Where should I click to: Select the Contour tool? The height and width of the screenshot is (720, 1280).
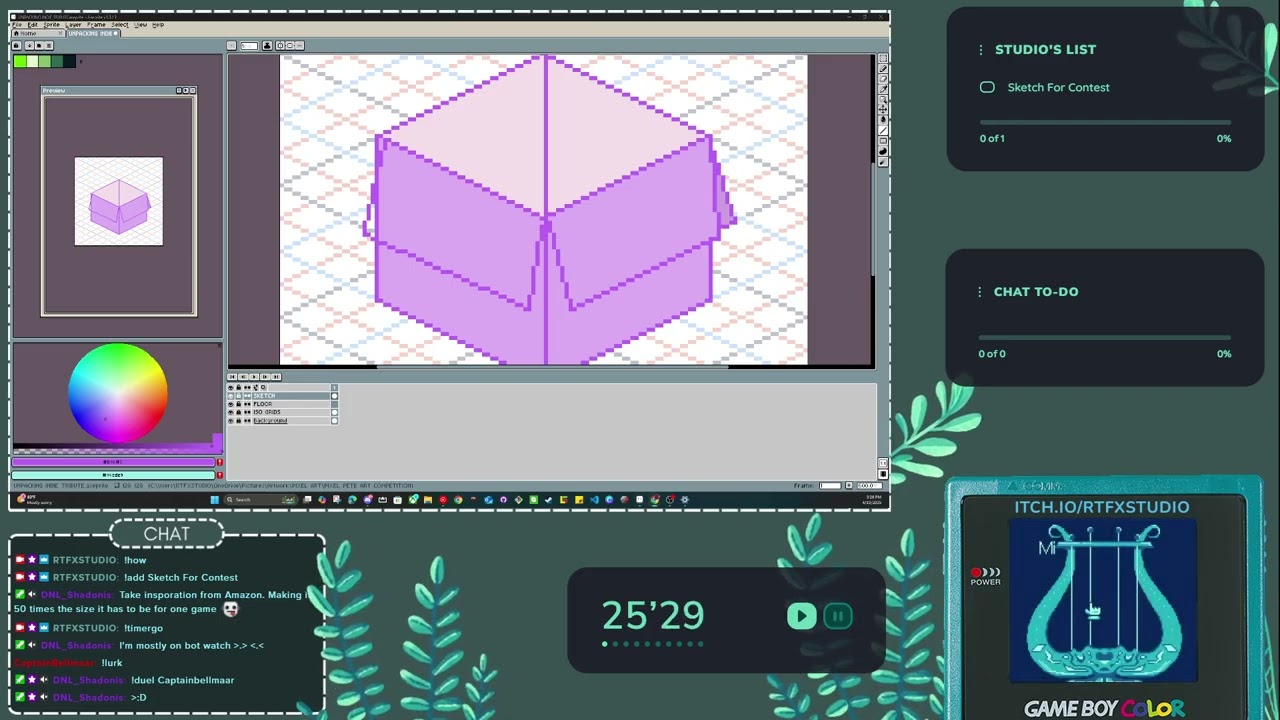click(883, 150)
